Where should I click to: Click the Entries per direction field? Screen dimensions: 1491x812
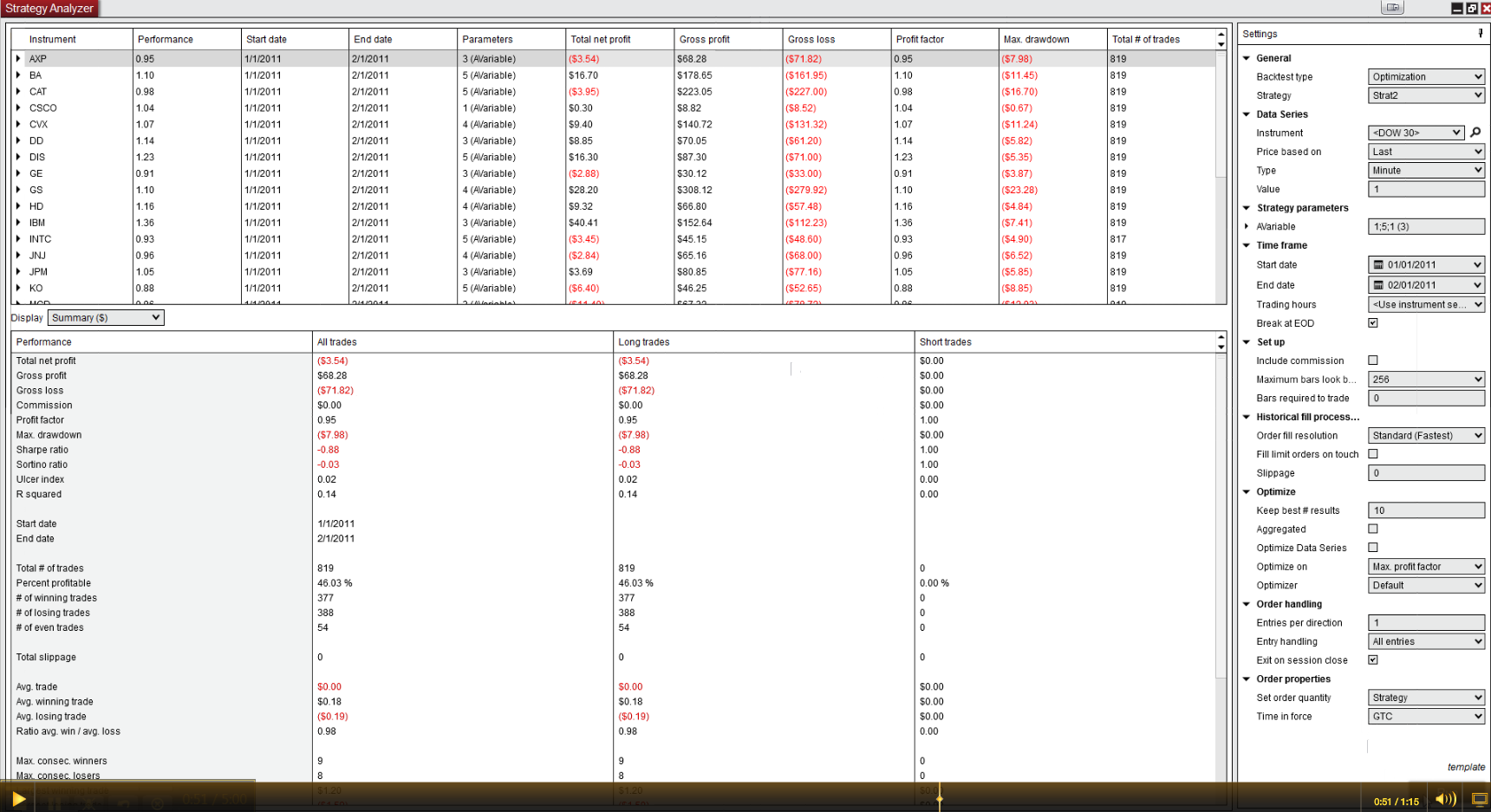click(1426, 623)
